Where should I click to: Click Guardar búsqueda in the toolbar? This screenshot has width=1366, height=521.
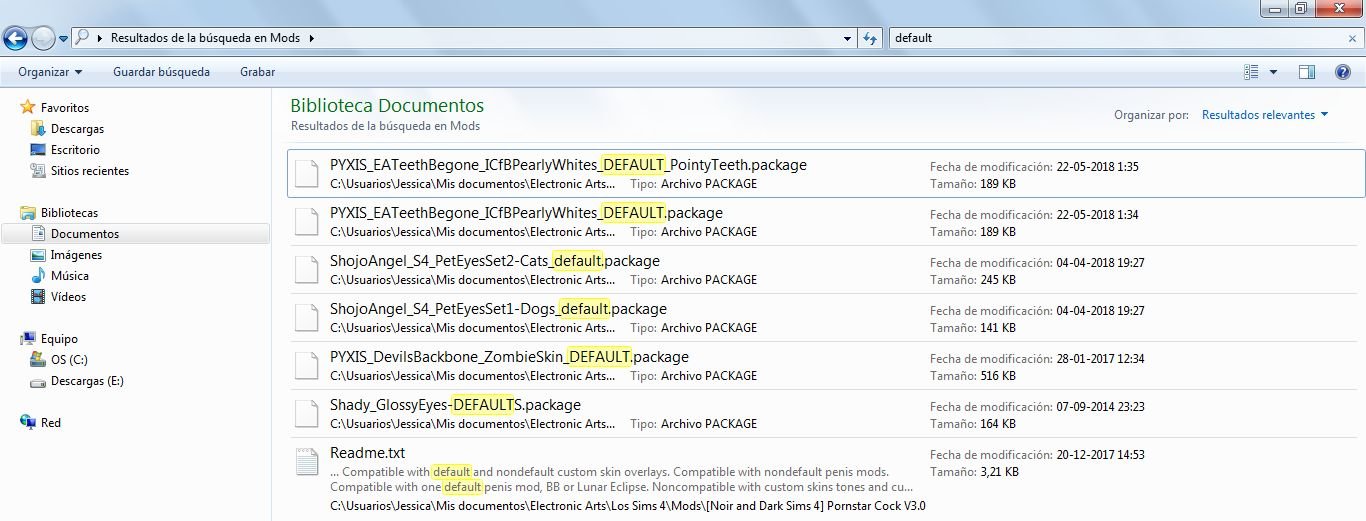[161, 72]
